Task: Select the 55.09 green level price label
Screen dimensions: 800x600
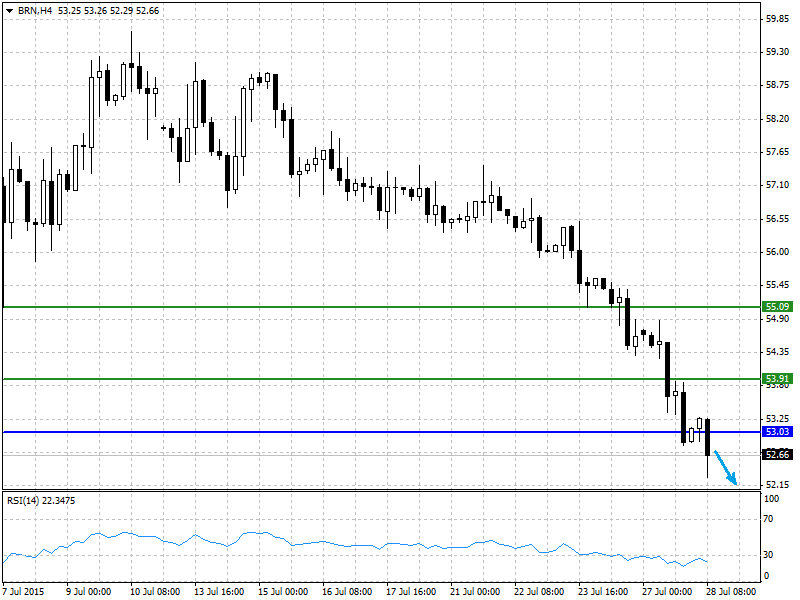Action: [777, 307]
